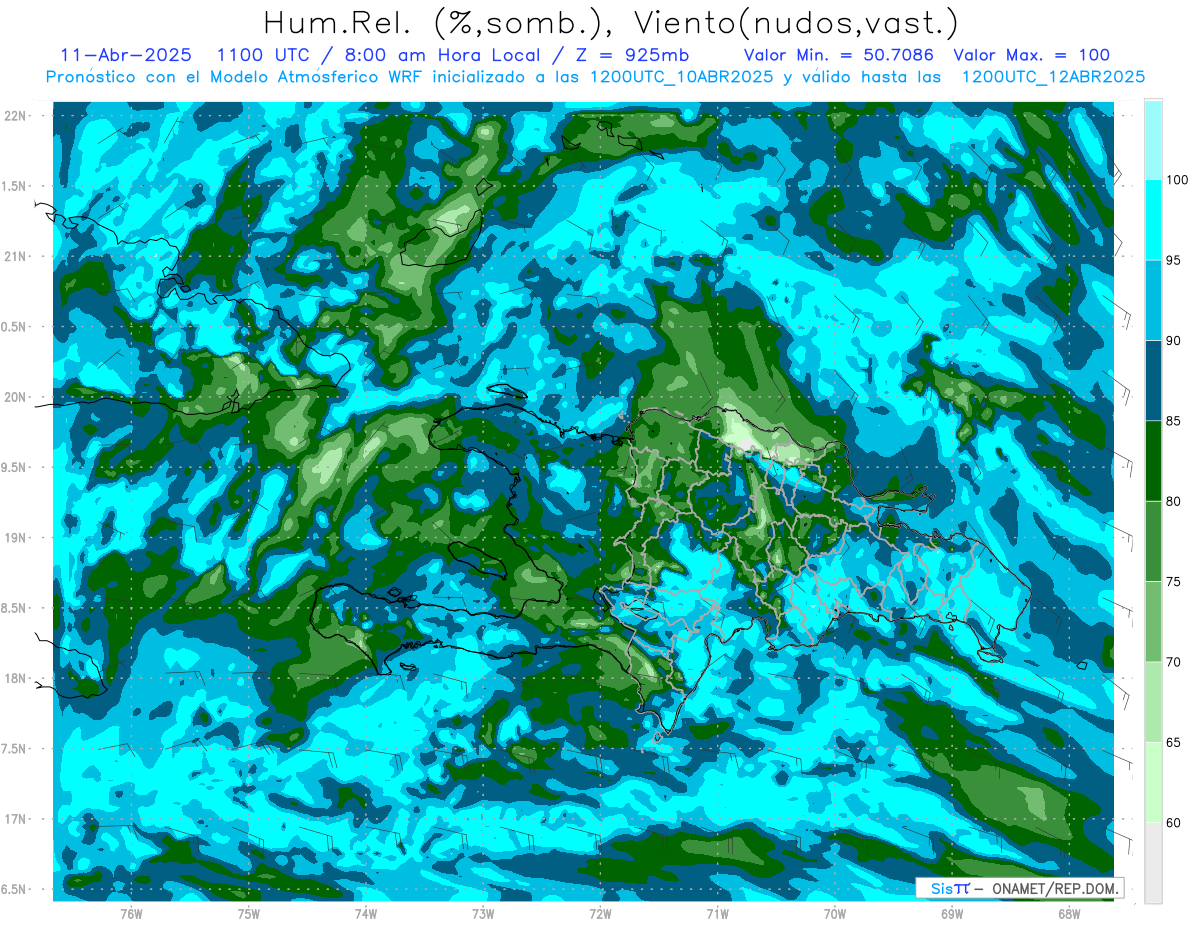1200x927 pixels.
Task: Click the colorbar label '80'
Action: click(x=1176, y=501)
